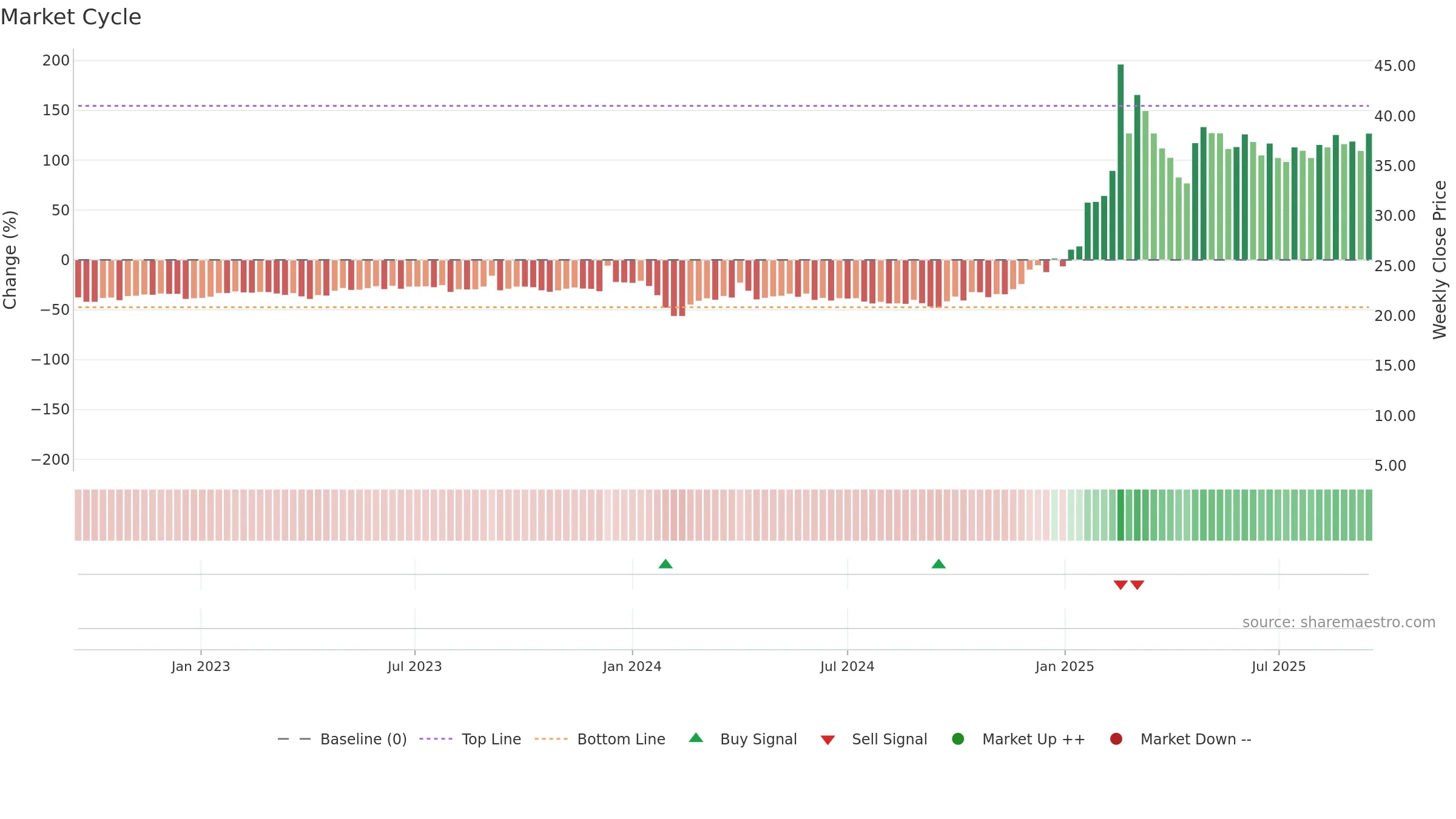Click the second sell signal marker in 2025
This screenshot has height=819, width=1456.
(x=1137, y=585)
